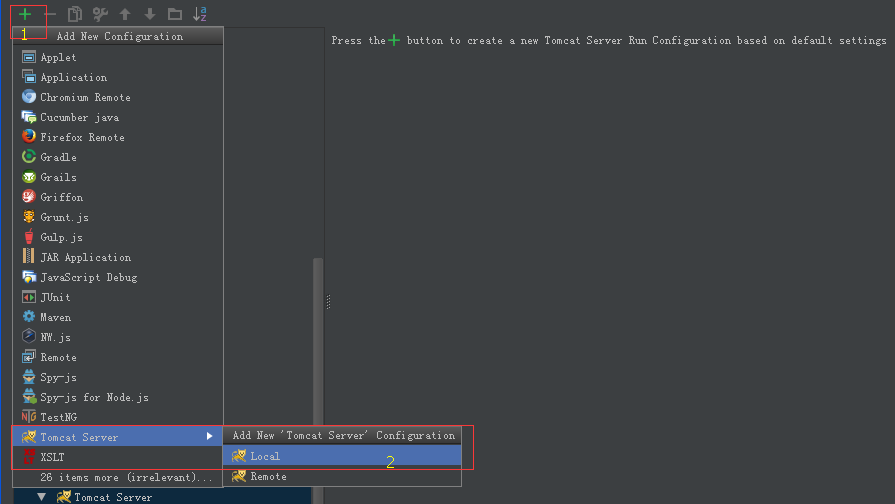The width and height of the screenshot is (895, 504).
Task: Click the 'Tomcat Server' tree item label
Action: (x=113, y=497)
